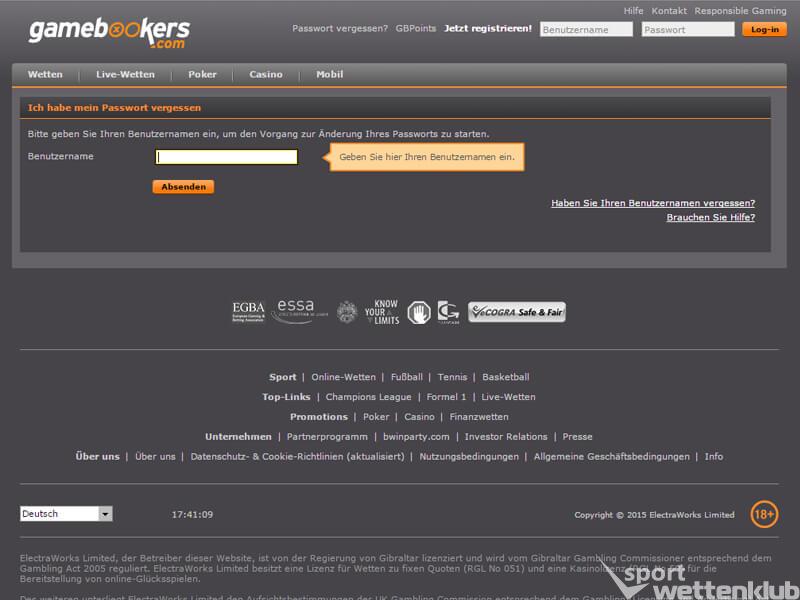800x600 pixels.
Task: Open the Live-Wetten menu tab
Action: point(126,74)
